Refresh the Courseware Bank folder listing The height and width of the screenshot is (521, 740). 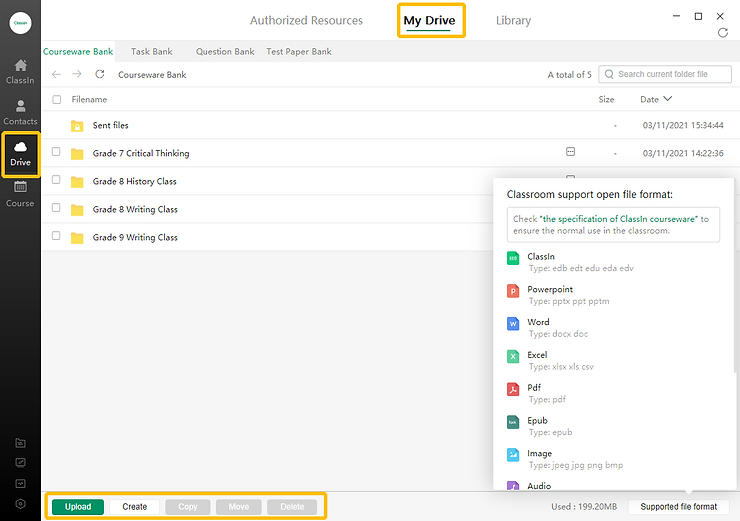100,75
